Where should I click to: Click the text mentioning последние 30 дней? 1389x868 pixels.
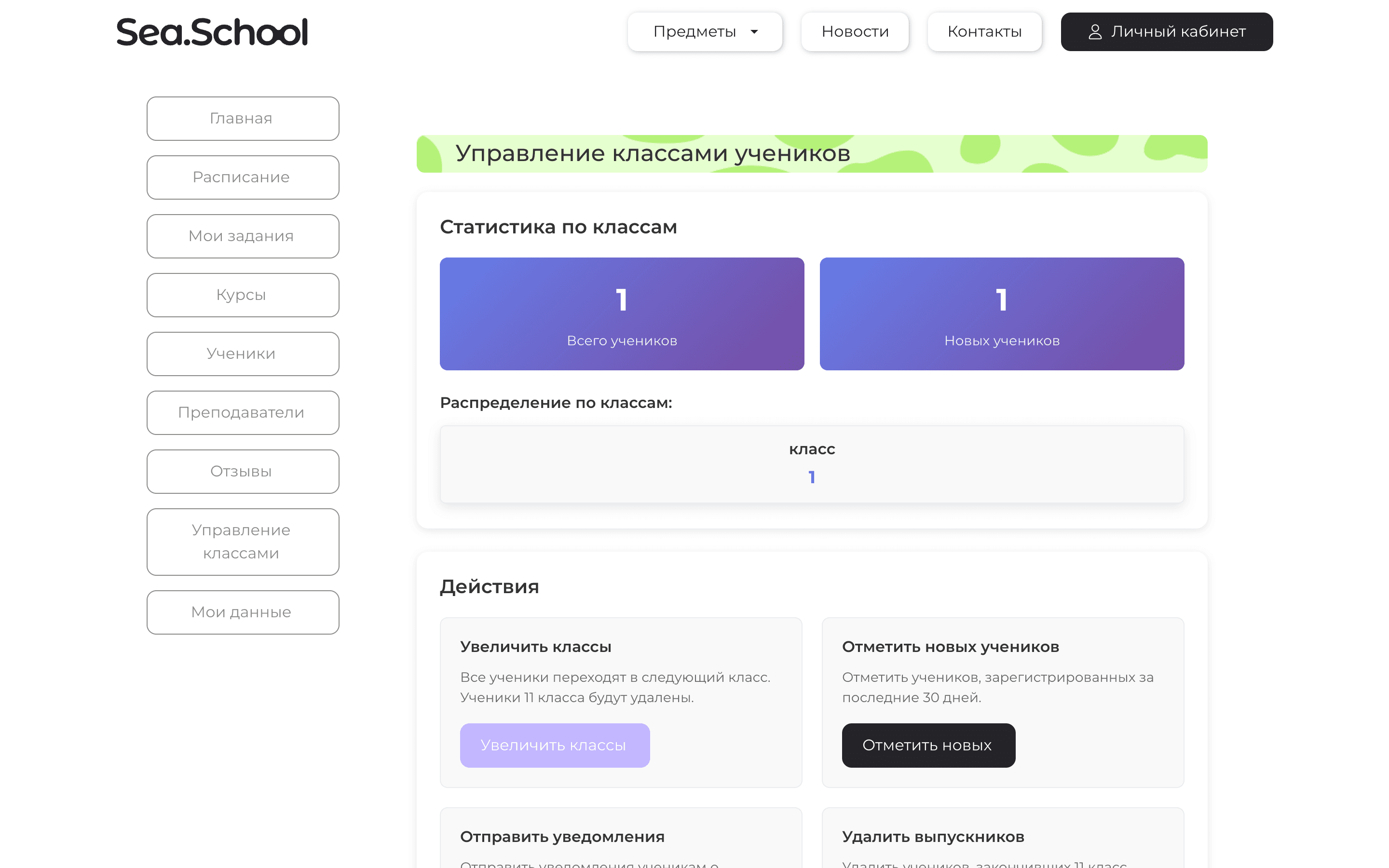coord(912,697)
